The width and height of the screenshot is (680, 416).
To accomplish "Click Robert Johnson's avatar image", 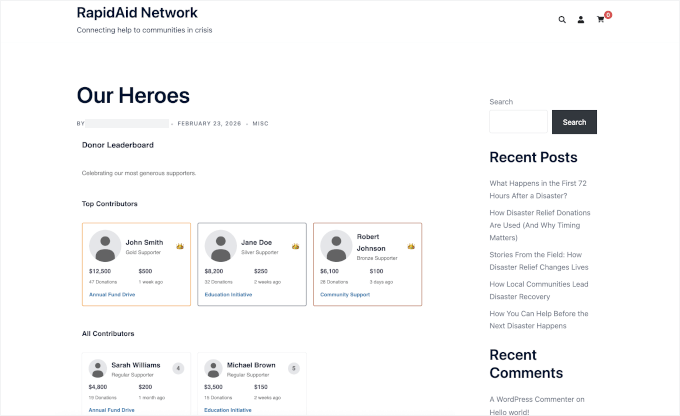I will 337,246.
